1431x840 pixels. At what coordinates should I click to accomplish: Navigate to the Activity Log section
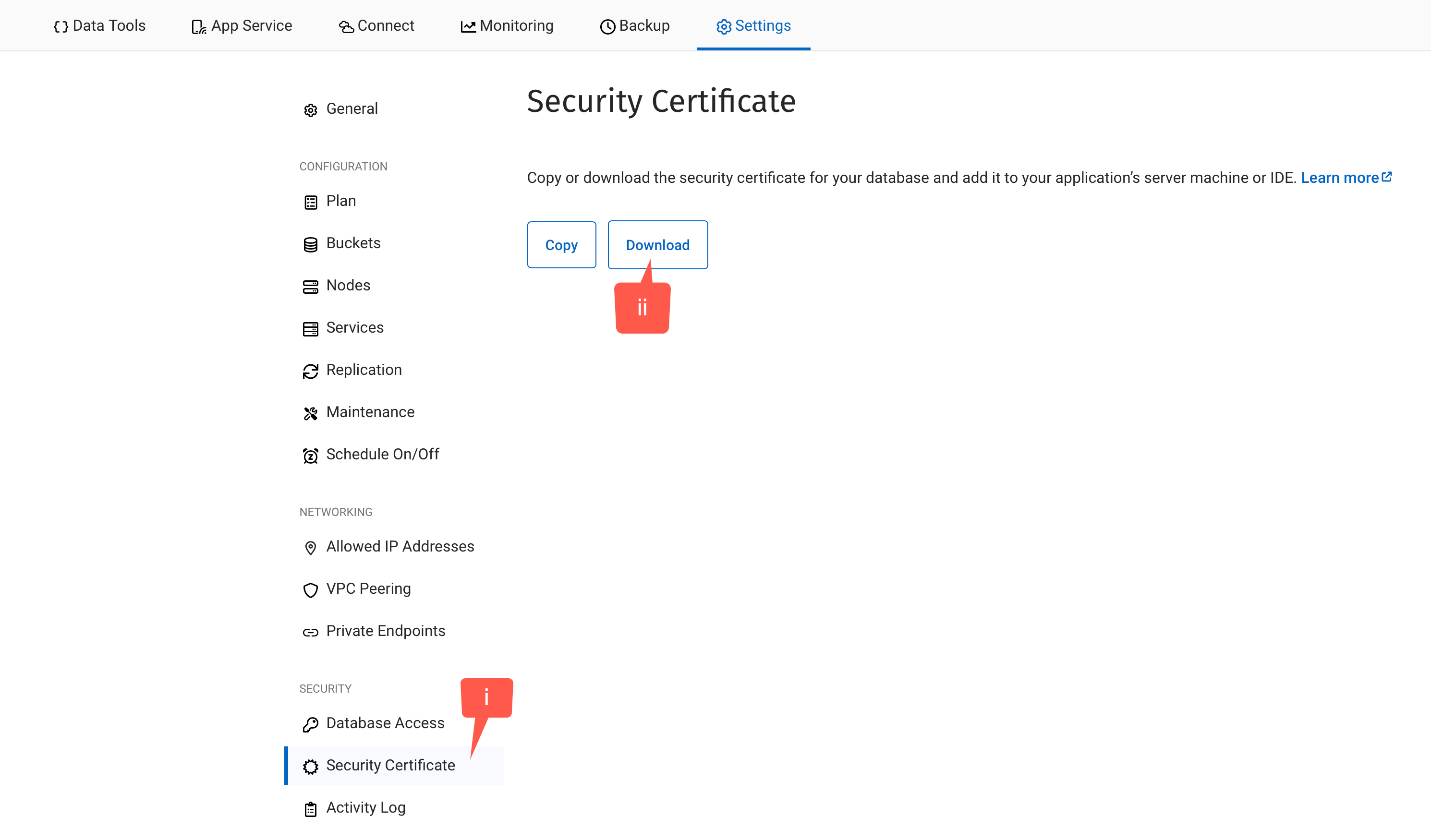click(x=365, y=807)
